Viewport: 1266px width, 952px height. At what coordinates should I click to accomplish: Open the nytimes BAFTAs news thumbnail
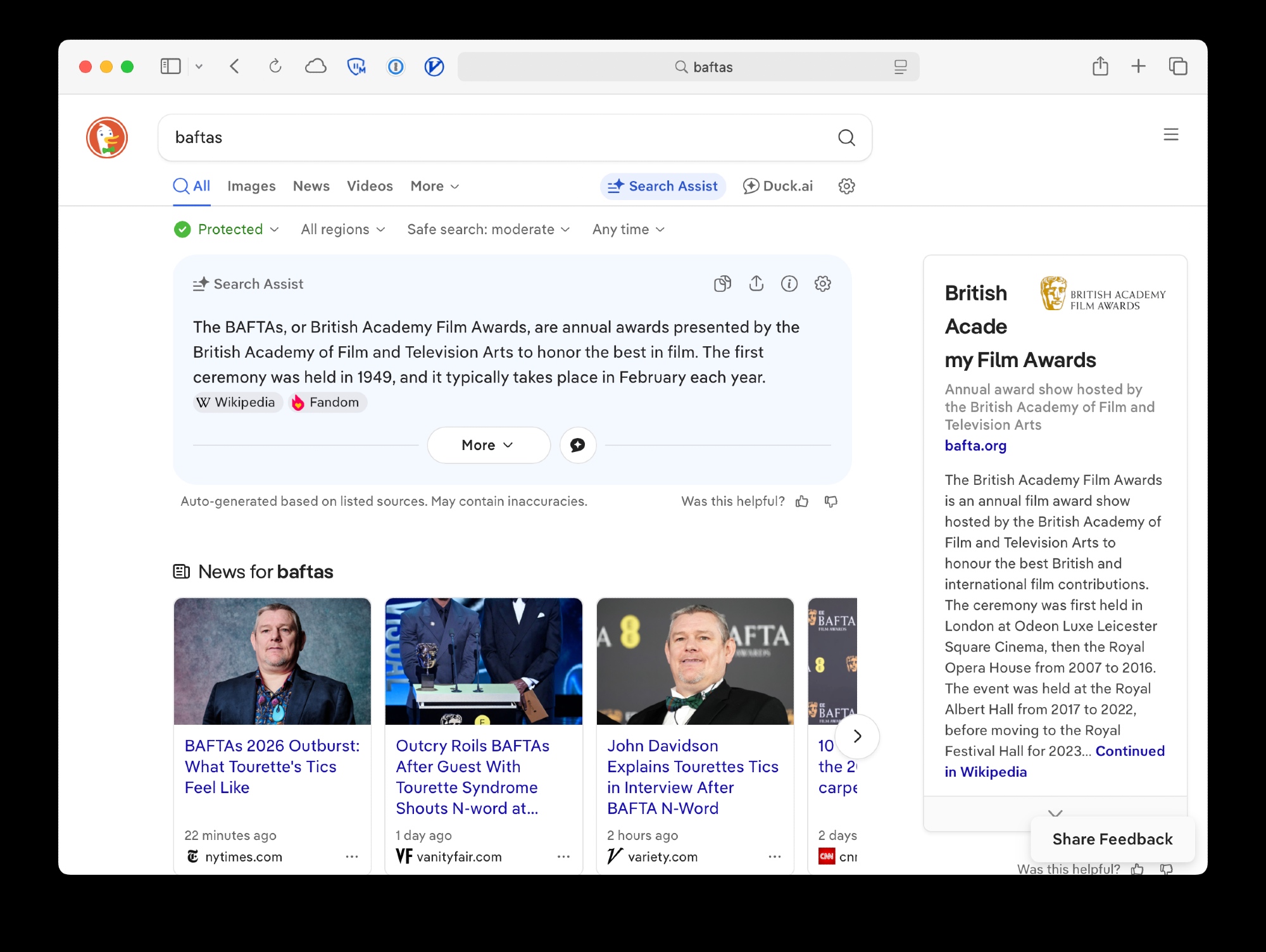coord(272,661)
